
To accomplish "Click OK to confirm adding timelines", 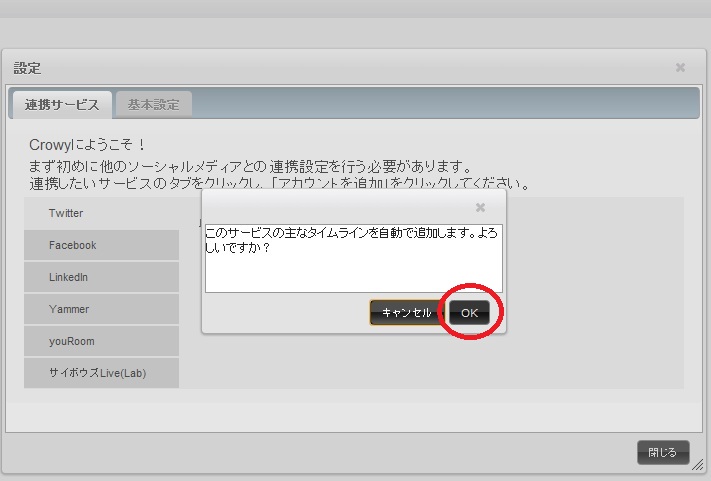I will (x=469, y=313).
